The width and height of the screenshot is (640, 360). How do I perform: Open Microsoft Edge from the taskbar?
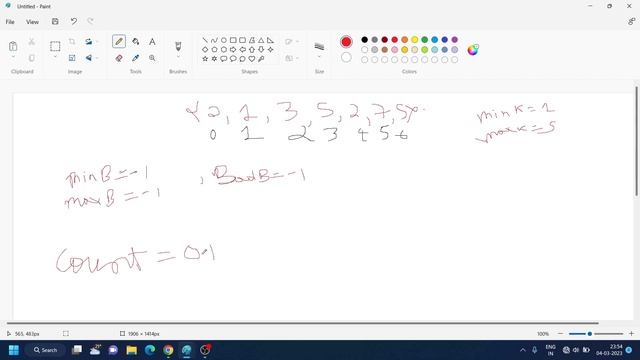click(150, 350)
